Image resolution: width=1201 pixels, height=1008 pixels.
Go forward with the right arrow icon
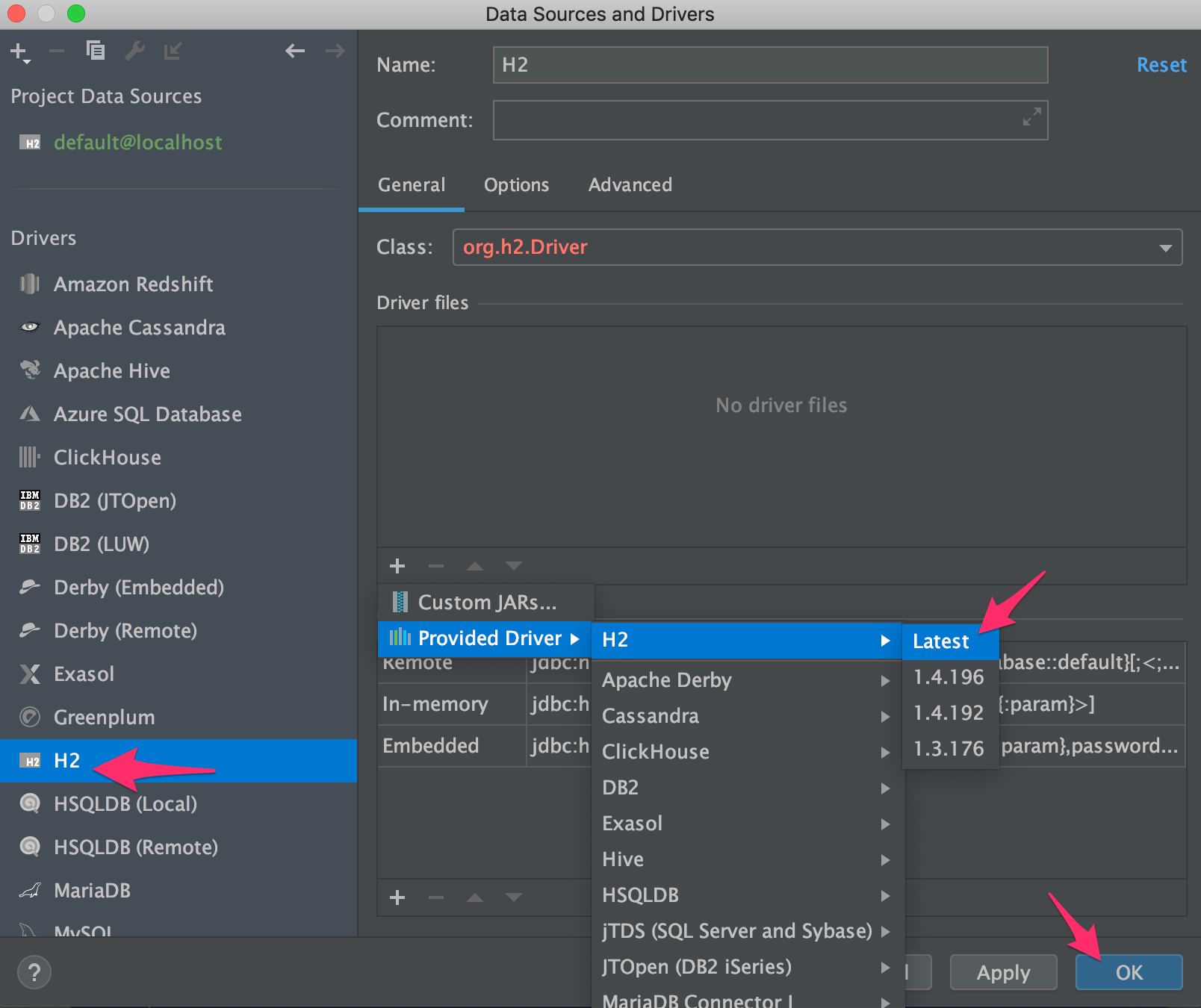tap(335, 51)
